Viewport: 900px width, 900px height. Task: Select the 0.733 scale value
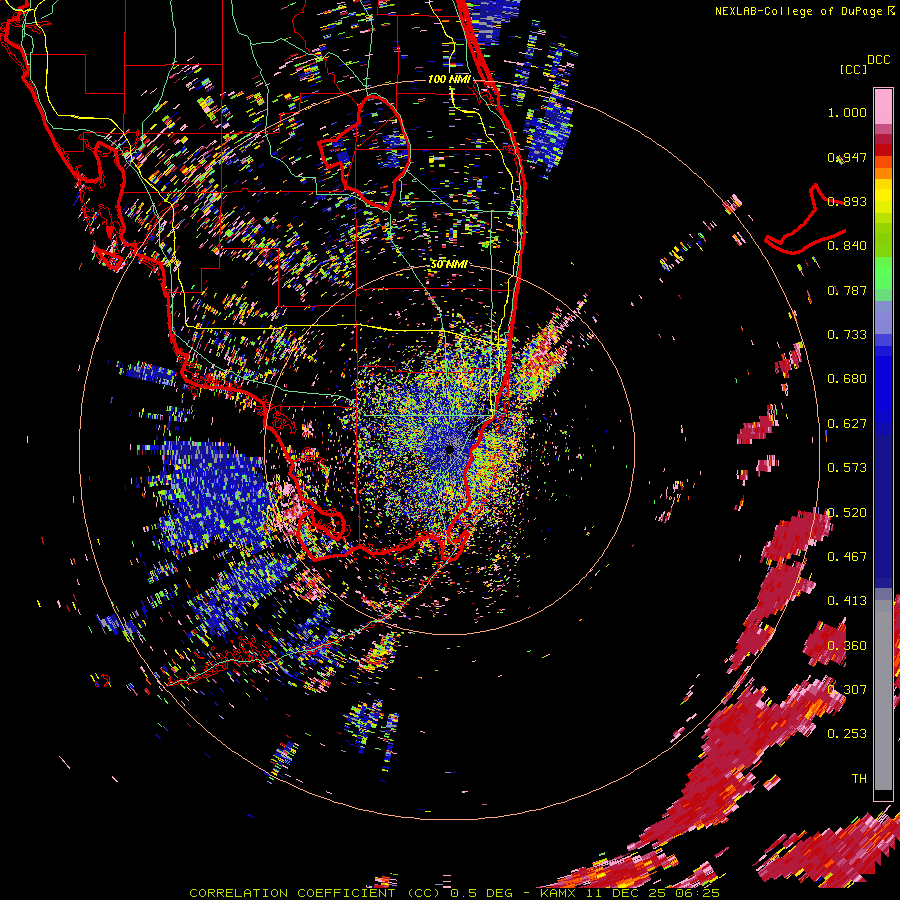point(847,335)
